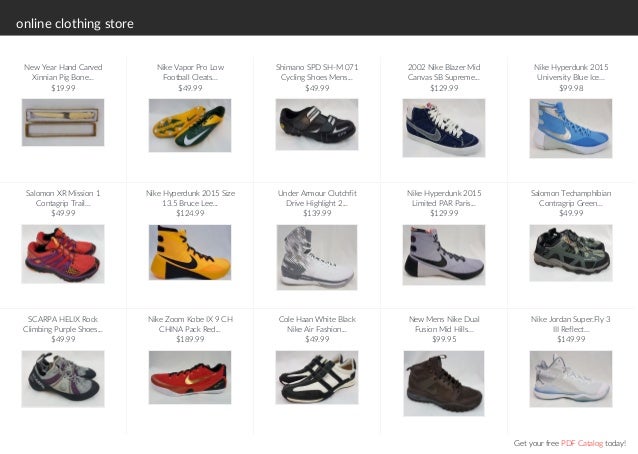Select the $49.99 price under SCARPA HELIX
This screenshot has width=638, height=454.
63,339
